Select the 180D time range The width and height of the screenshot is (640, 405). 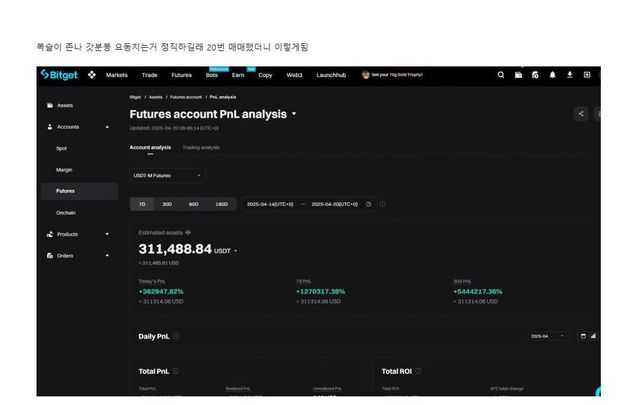[x=221, y=204]
